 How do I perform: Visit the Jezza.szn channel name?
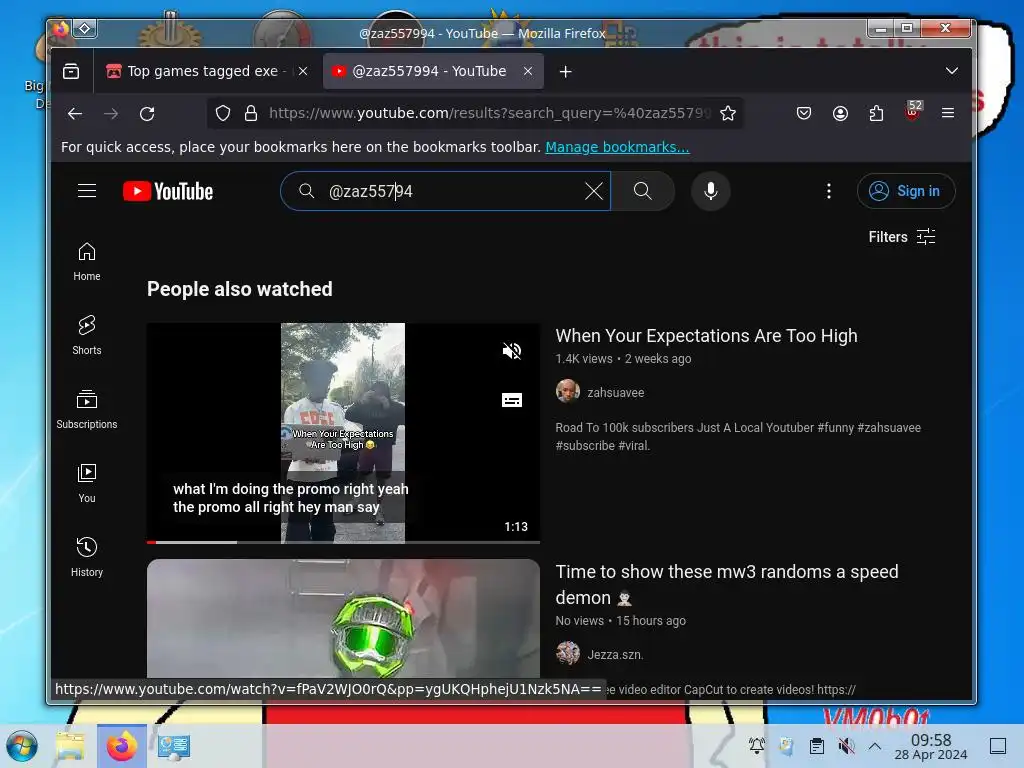(x=615, y=654)
